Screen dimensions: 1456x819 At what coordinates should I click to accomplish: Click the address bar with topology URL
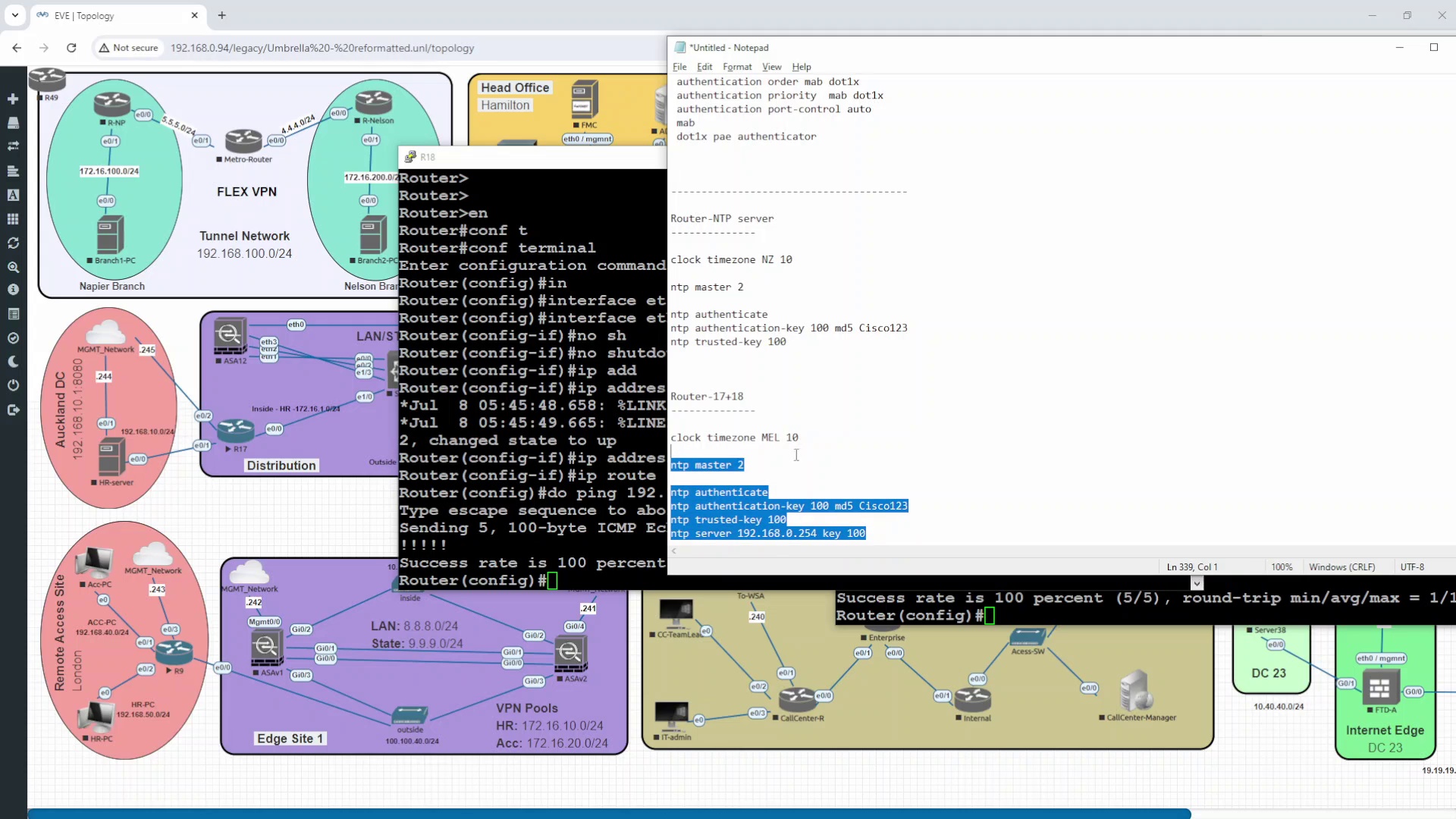click(322, 48)
